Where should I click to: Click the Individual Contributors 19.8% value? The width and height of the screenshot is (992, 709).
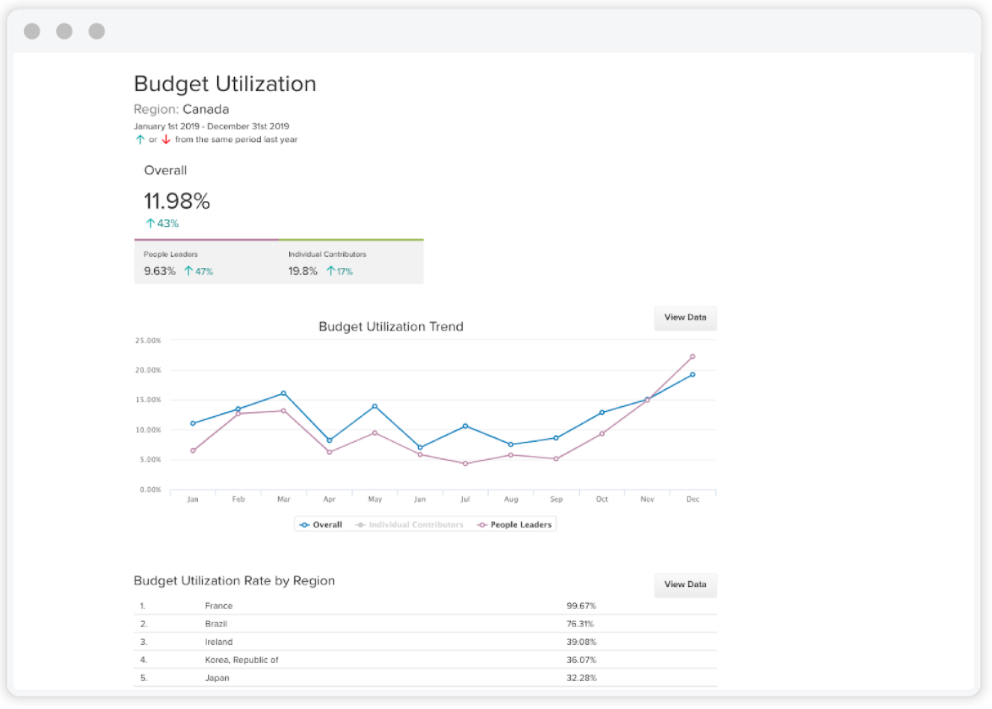[x=303, y=271]
